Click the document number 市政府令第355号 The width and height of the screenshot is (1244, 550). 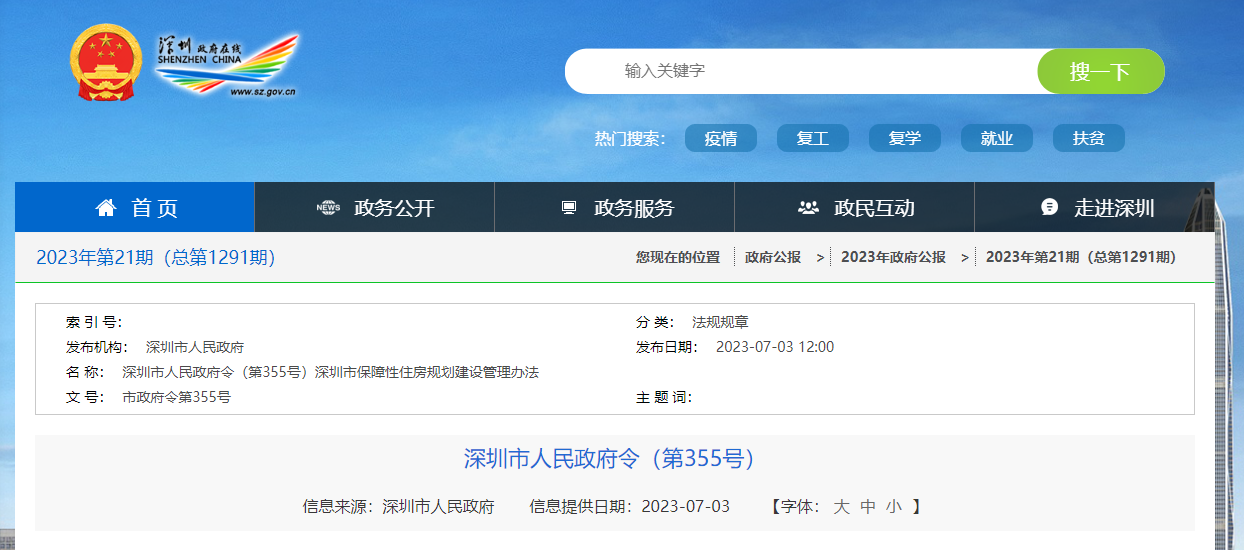tap(176, 397)
